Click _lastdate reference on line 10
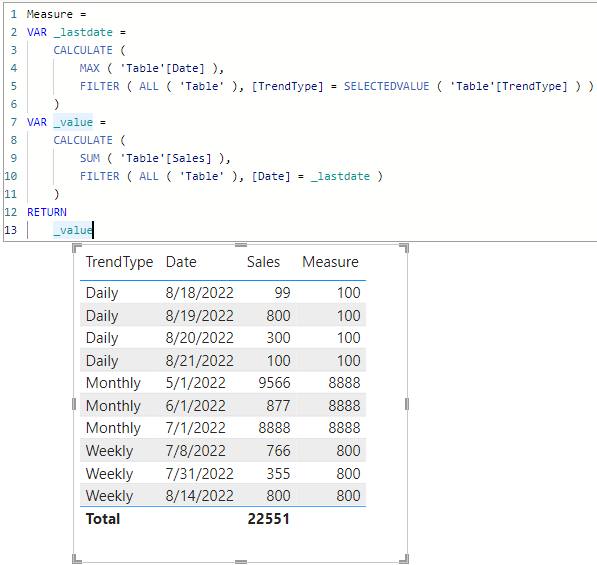Viewport: 597px width, 565px height. point(340,176)
